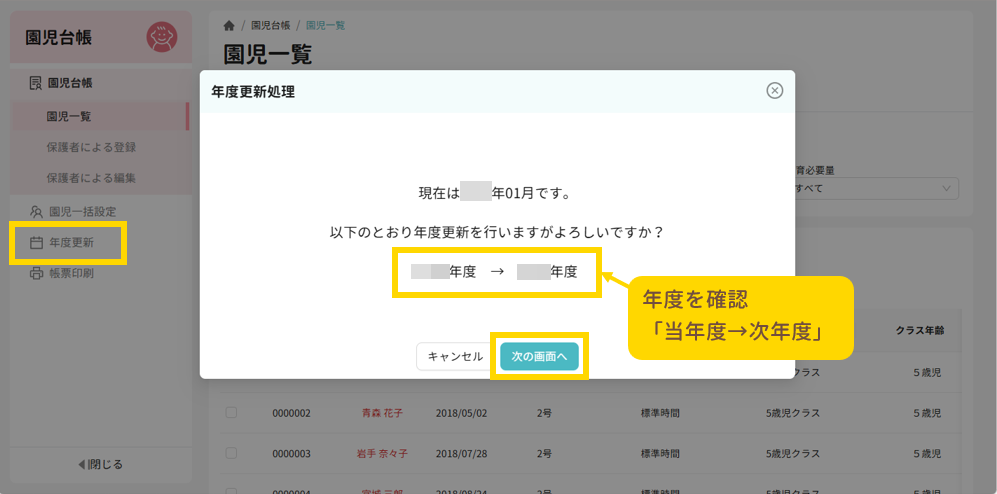Click the キャンセル button
The width and height of the screenshot is (997, 494).
455,357
